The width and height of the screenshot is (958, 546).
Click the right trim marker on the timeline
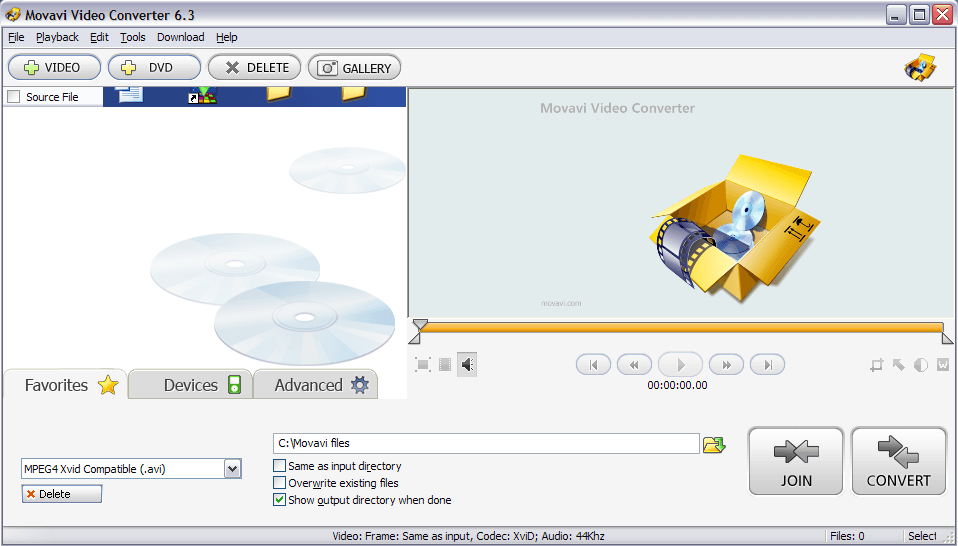click(x=948, y=338)
